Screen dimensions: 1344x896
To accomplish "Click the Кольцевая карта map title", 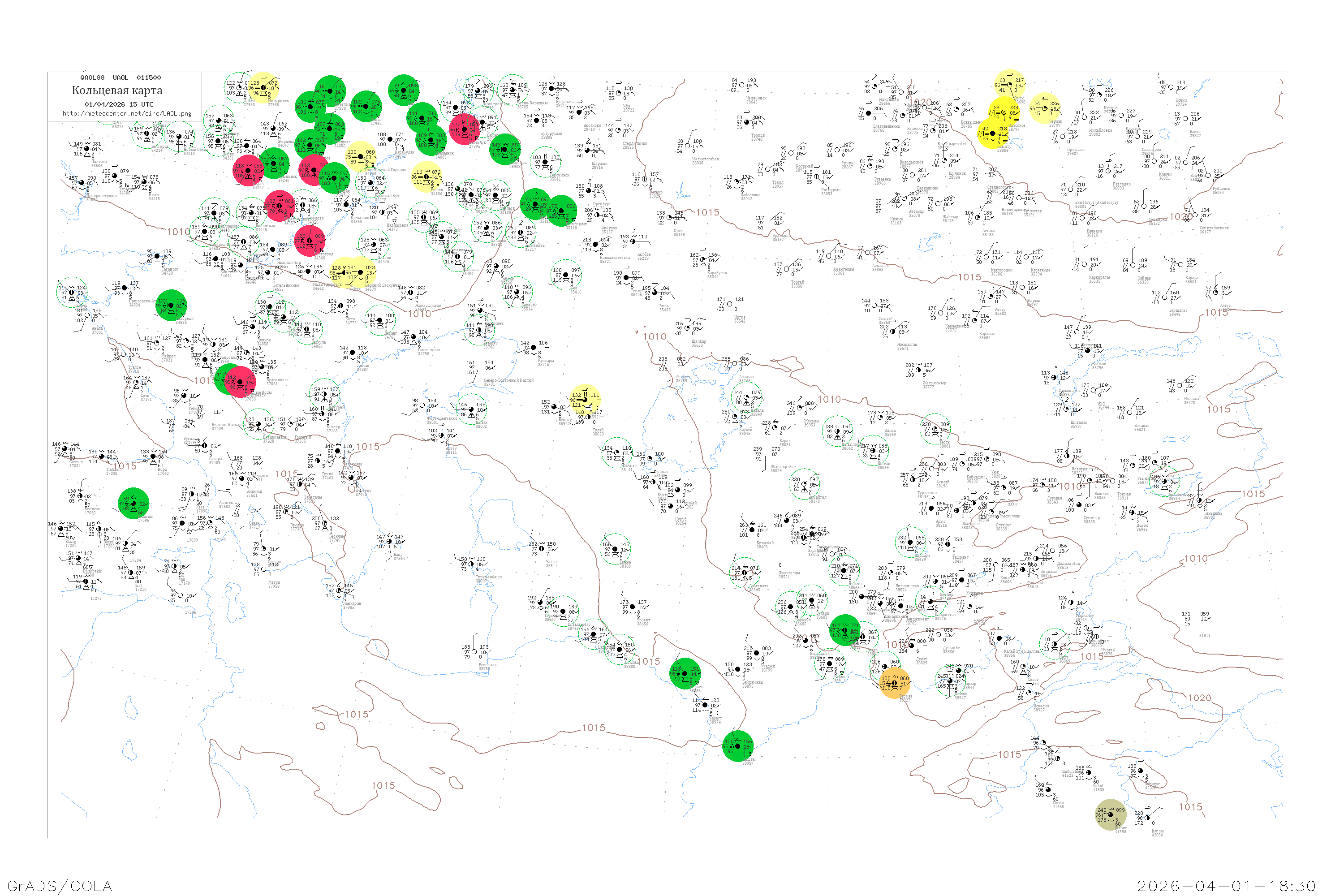I will (x=117, y=90).
